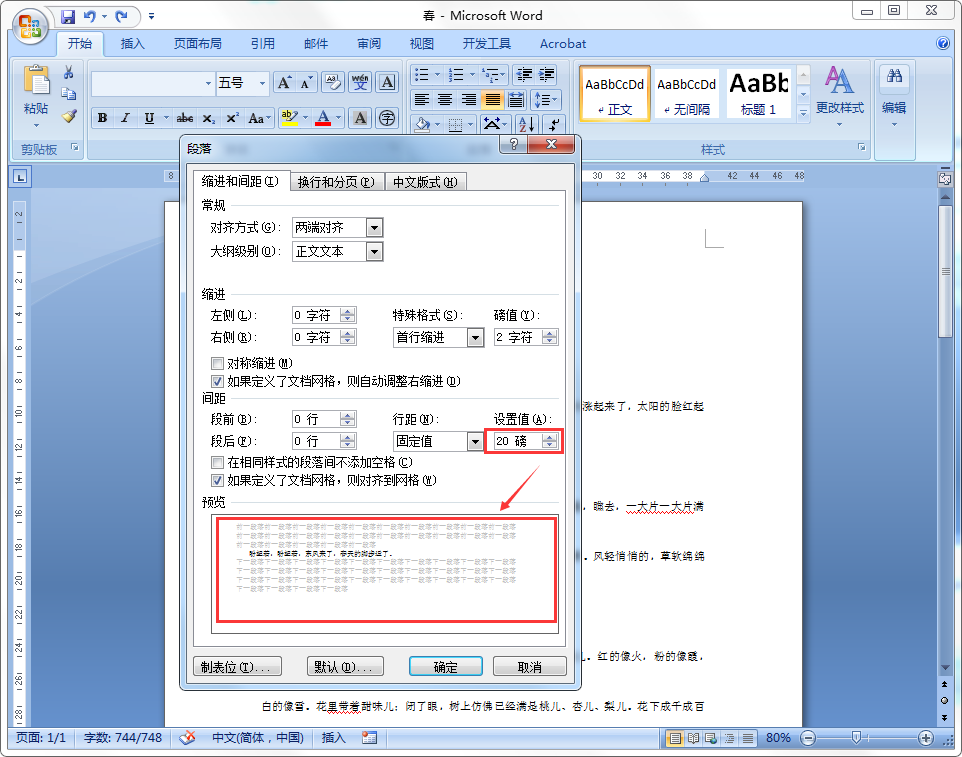The image size is (962, 757).
Task: Open 特殊格式 first-line indent dropdown
Action: [x=475, y=337]
